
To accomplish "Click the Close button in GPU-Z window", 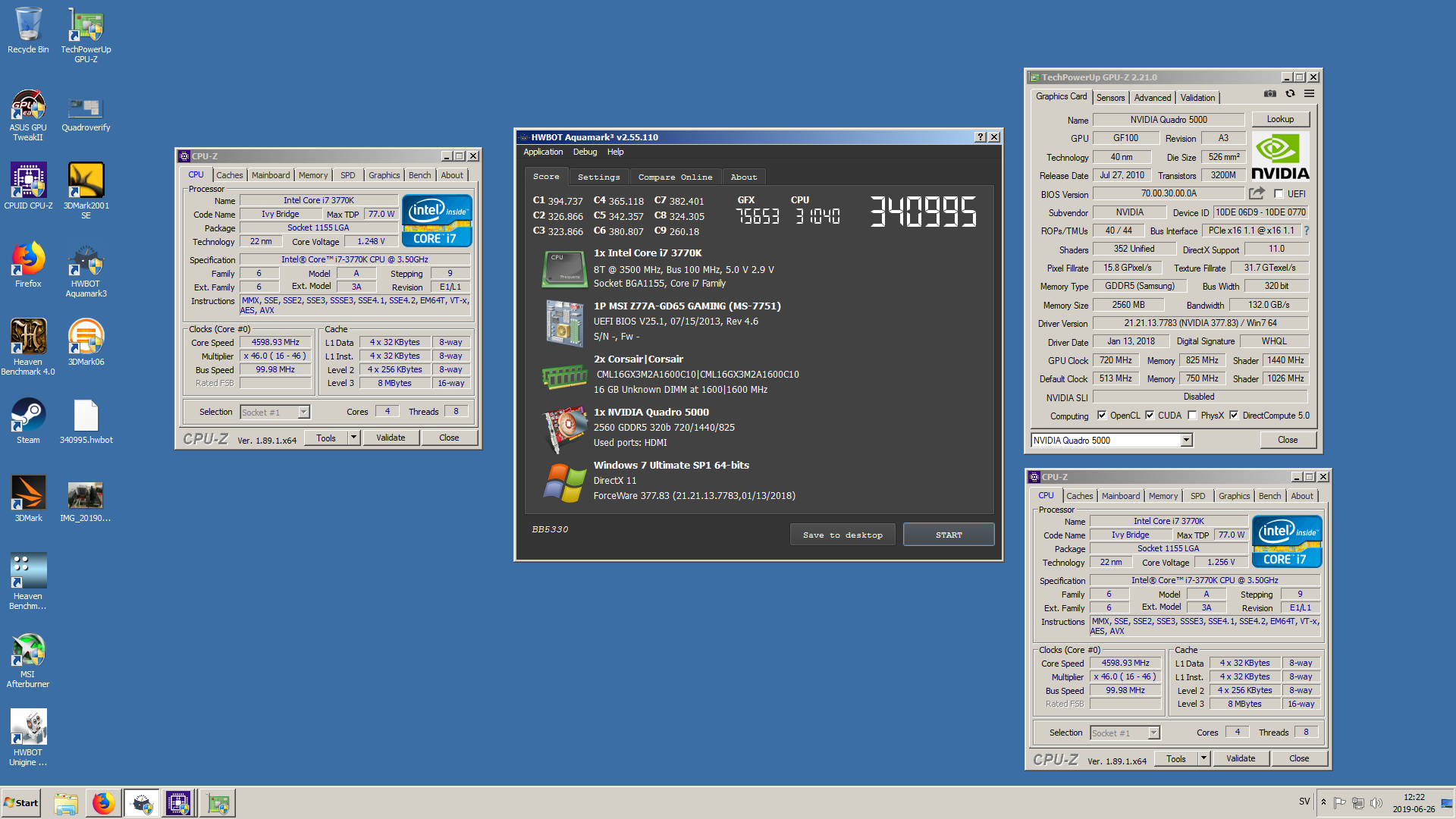I will pos(1288,440).
